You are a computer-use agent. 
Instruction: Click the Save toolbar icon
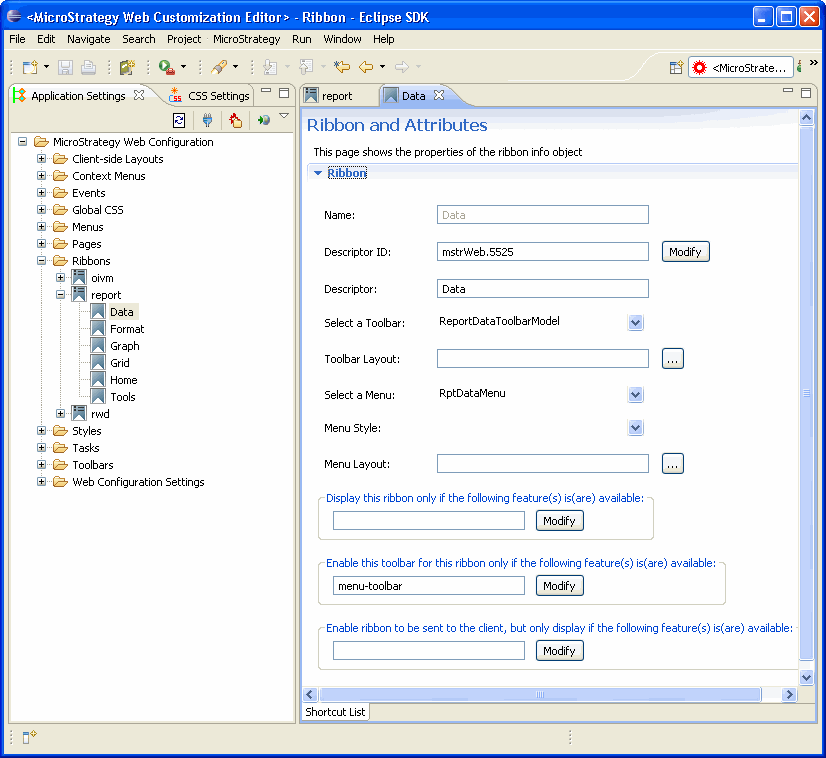[65, 67]
